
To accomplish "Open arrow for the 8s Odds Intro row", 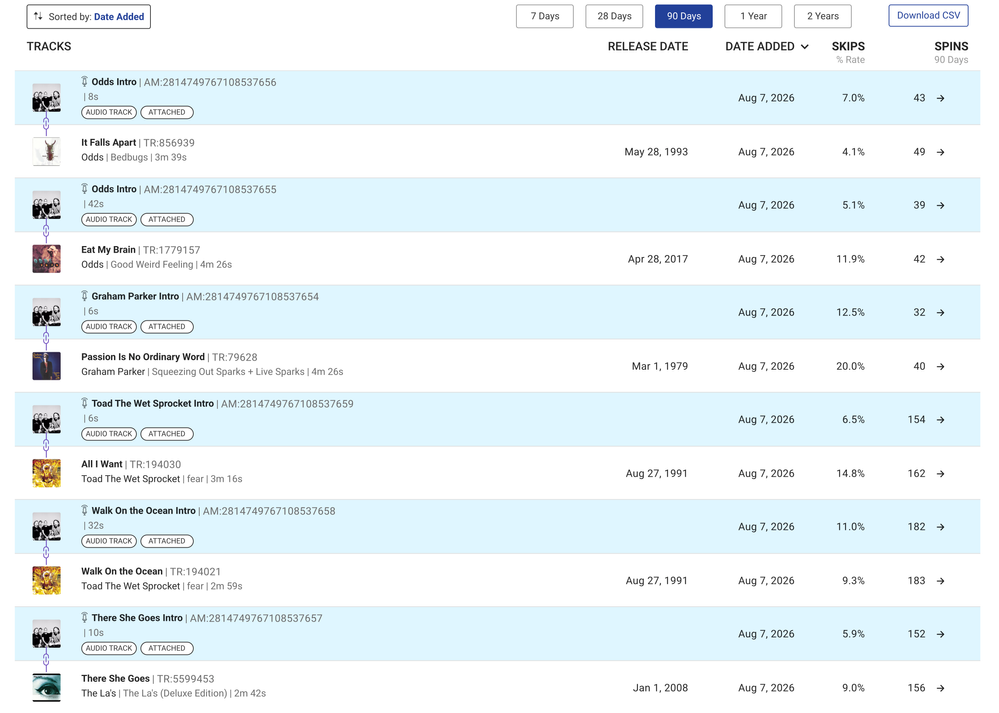I will (940, 98).
